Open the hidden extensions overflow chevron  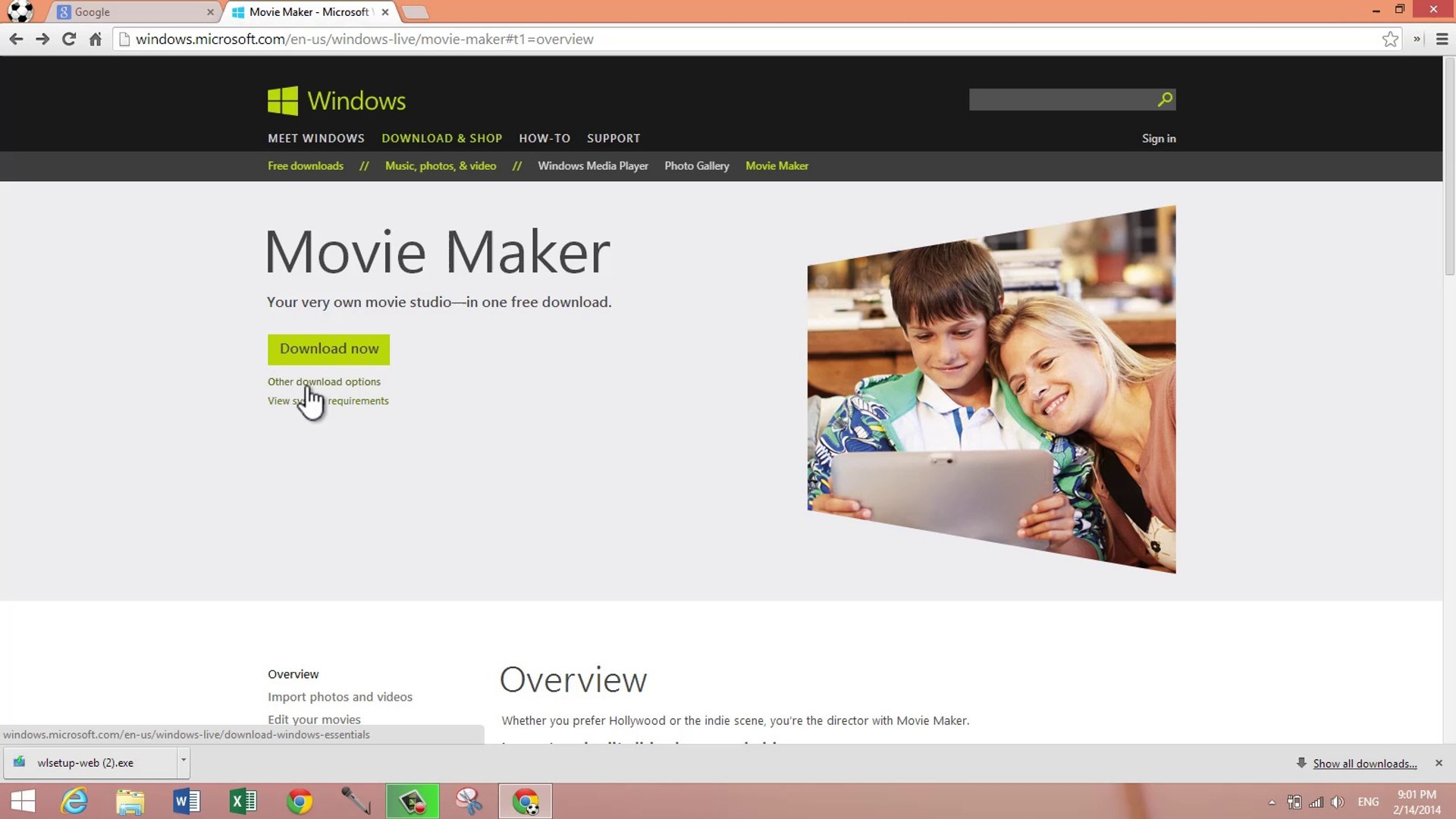[1417, 39]
